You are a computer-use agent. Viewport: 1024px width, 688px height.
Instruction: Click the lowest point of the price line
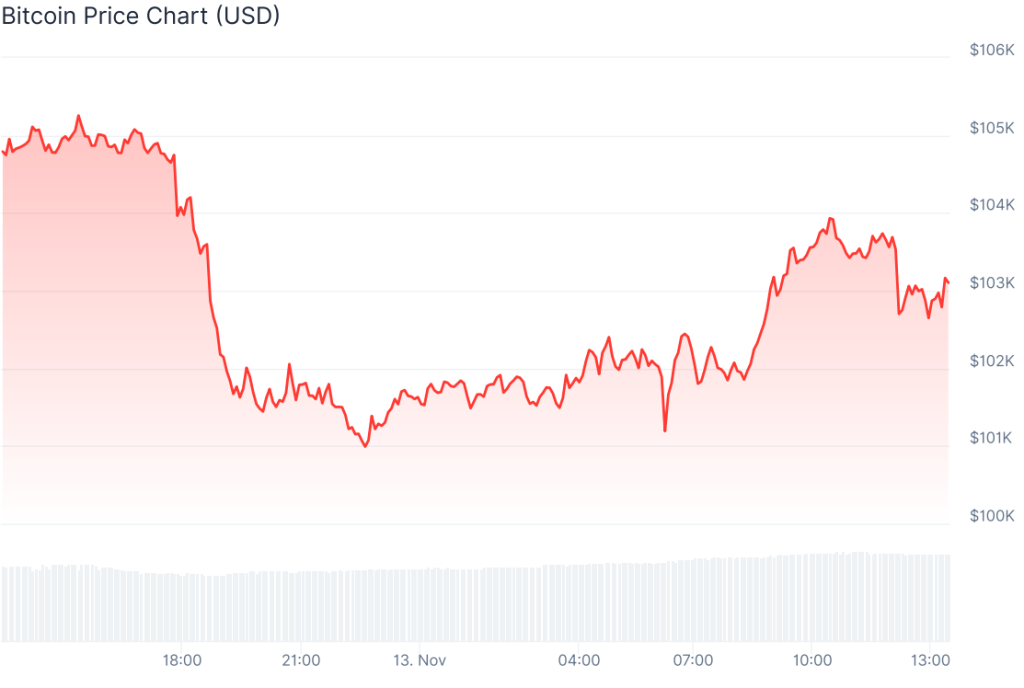tap(365, 446)
